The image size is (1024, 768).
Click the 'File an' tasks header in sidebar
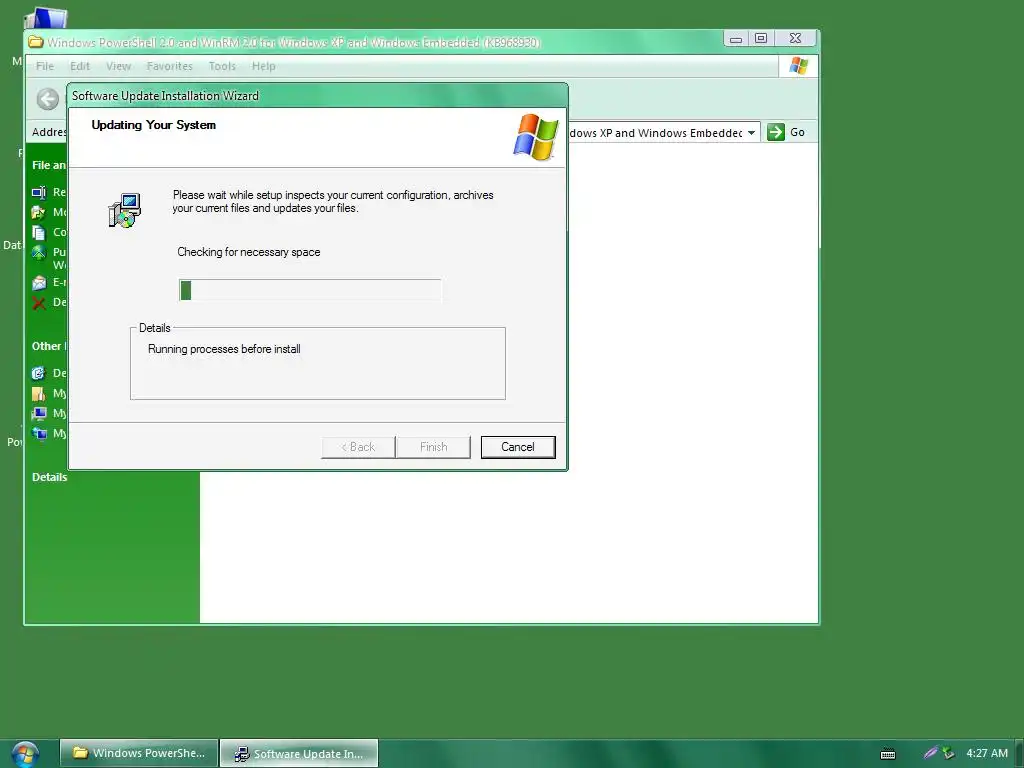(x=49, y=165)
